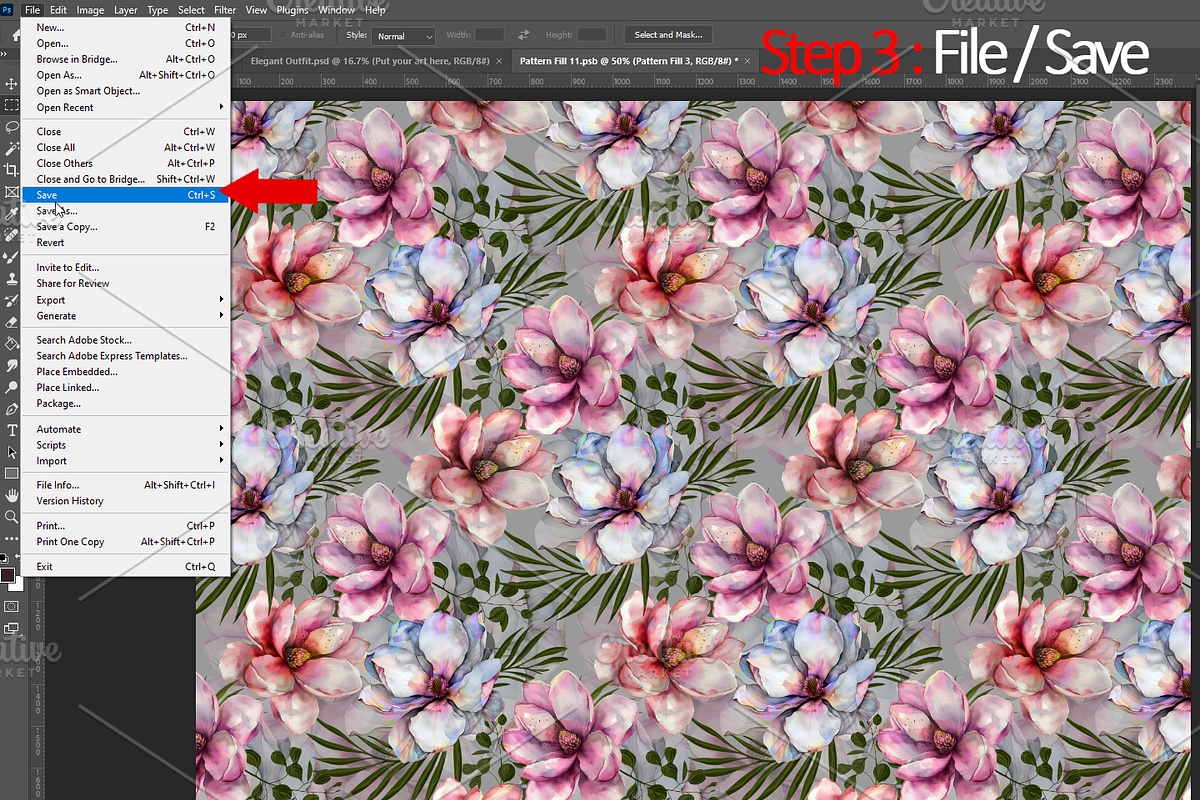Click the Height input field
The height and width of the screenshot is (800, 1200).
point(593,35)
